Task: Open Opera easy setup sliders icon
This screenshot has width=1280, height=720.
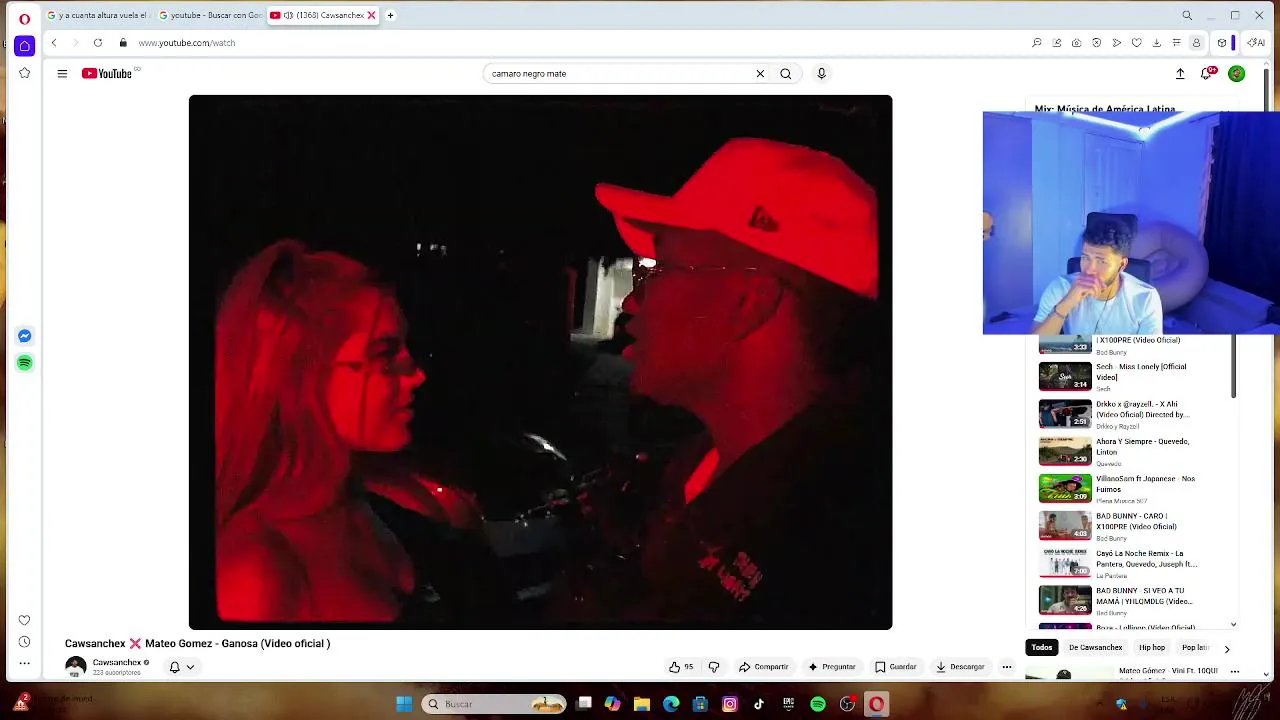Action: [1177, 43]
